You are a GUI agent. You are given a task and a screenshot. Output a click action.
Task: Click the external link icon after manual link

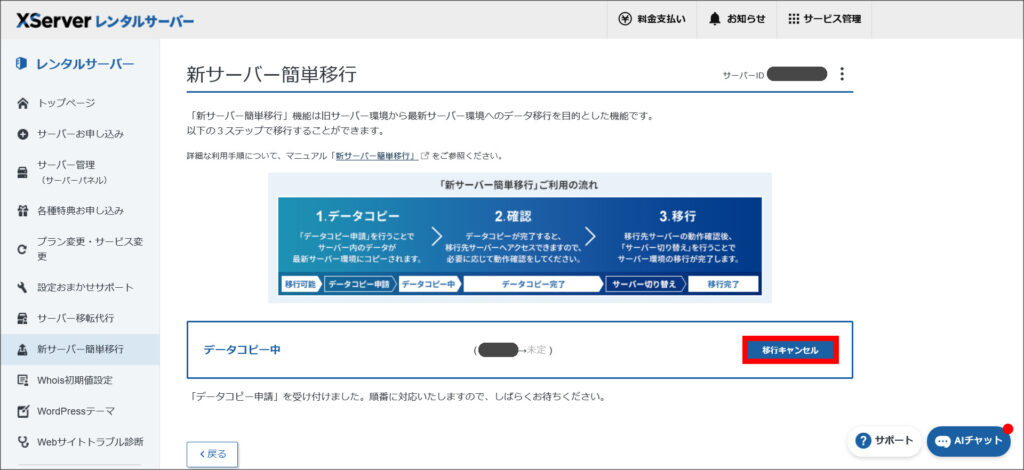click(x=425, y=156)
